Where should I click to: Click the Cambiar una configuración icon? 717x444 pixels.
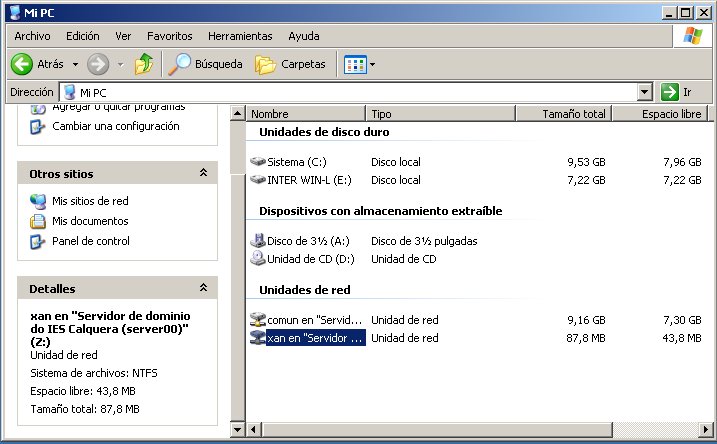coord(38,127)
